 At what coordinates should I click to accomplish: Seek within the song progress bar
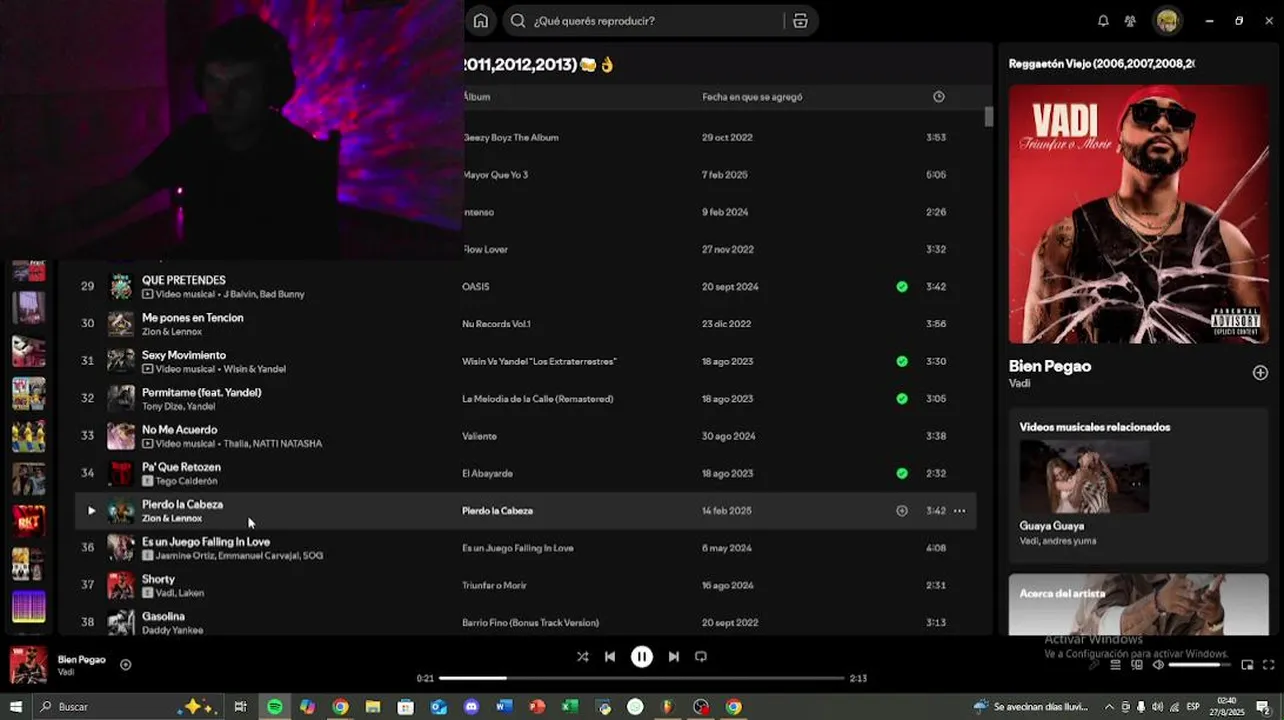click(x=642, y=678)
